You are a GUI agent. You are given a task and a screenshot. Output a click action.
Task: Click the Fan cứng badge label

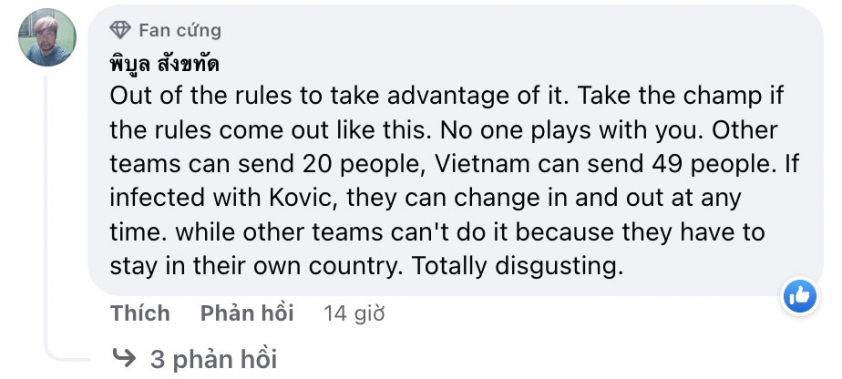tap(180, 31)
